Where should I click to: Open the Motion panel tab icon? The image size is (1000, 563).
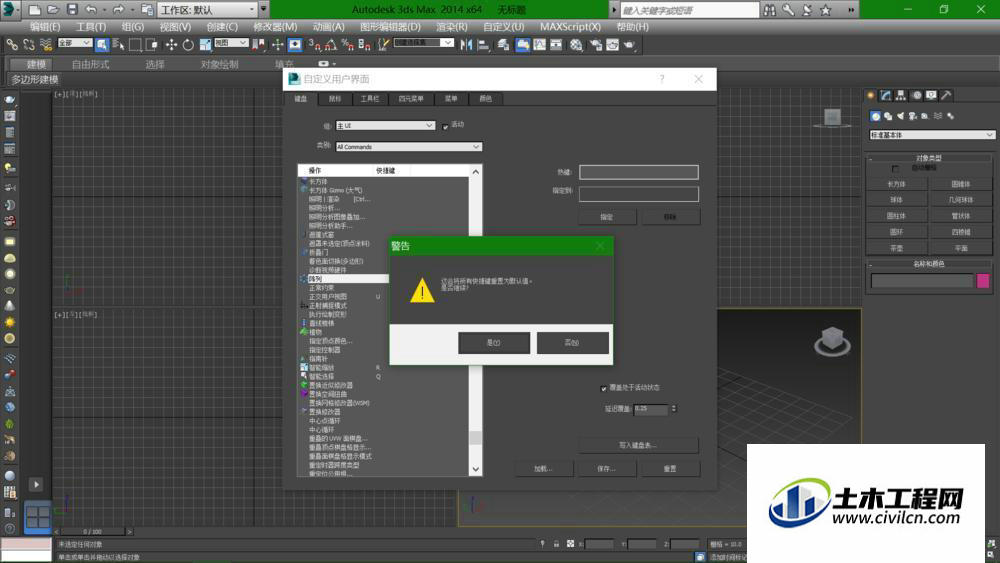coord(916,95)
